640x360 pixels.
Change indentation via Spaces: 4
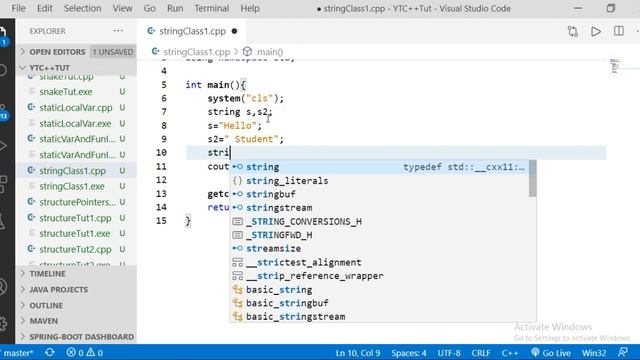(x=409, y=353)
